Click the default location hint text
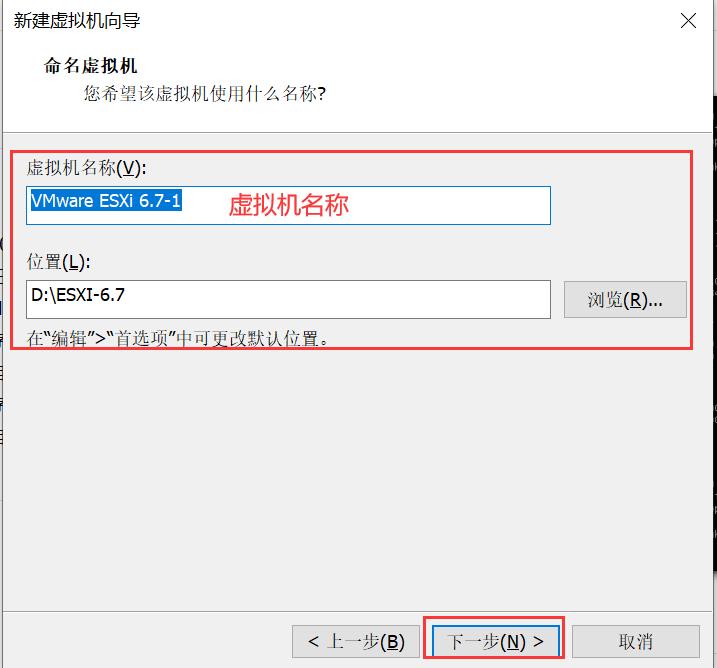The width and height of the screenshot is (717, 668). point(177,339)
